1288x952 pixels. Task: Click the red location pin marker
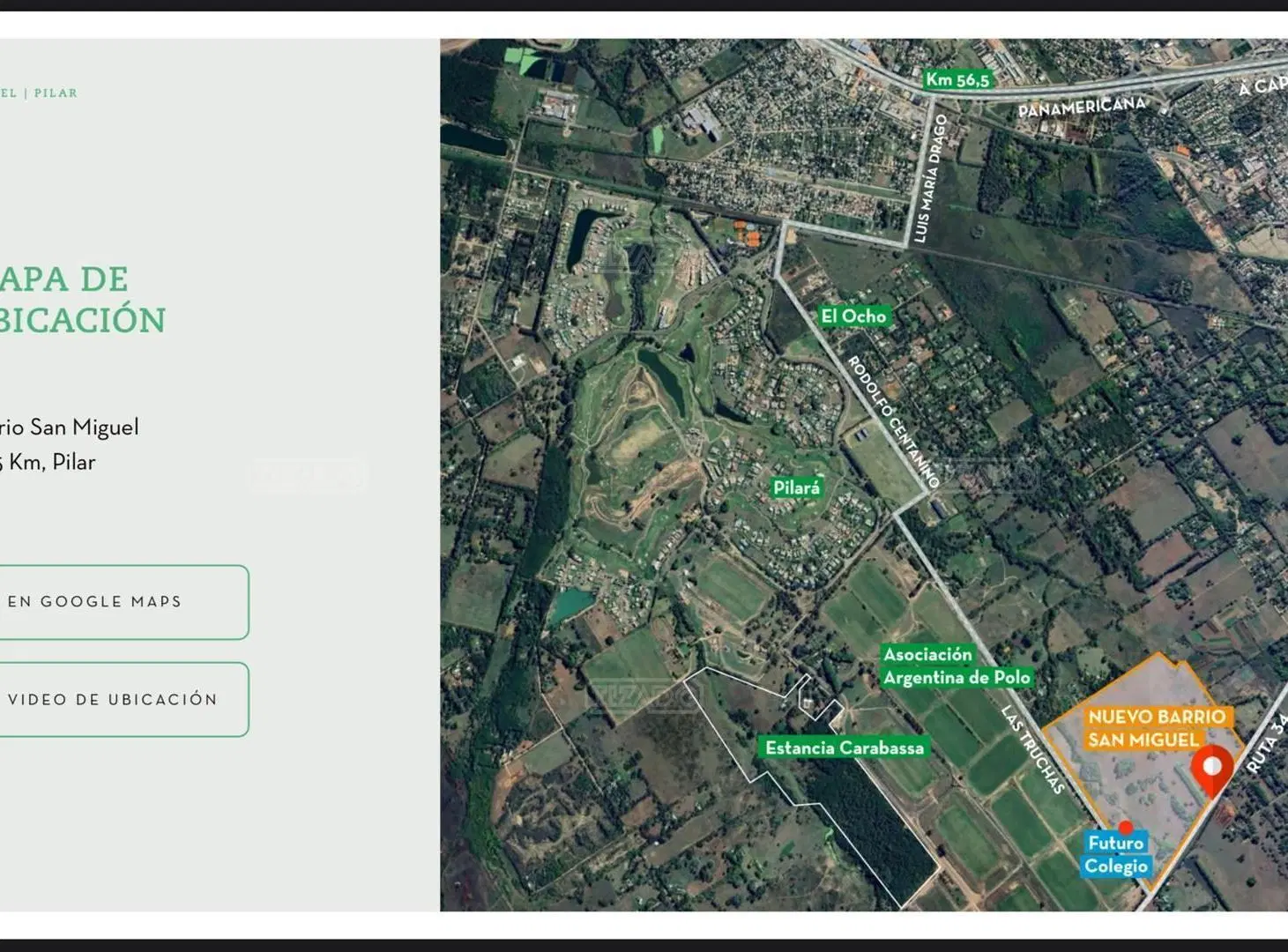pyautogui.click(x=1212, y=770)
